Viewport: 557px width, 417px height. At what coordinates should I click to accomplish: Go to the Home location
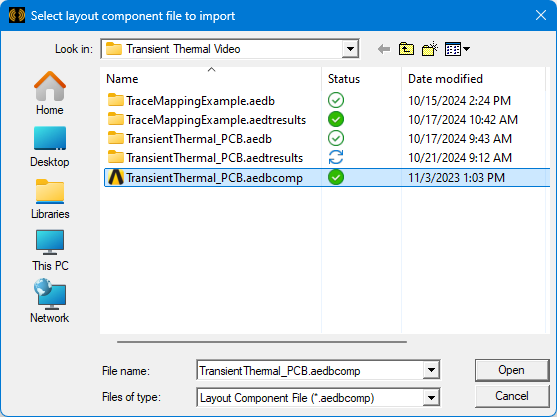coord(50,93)
